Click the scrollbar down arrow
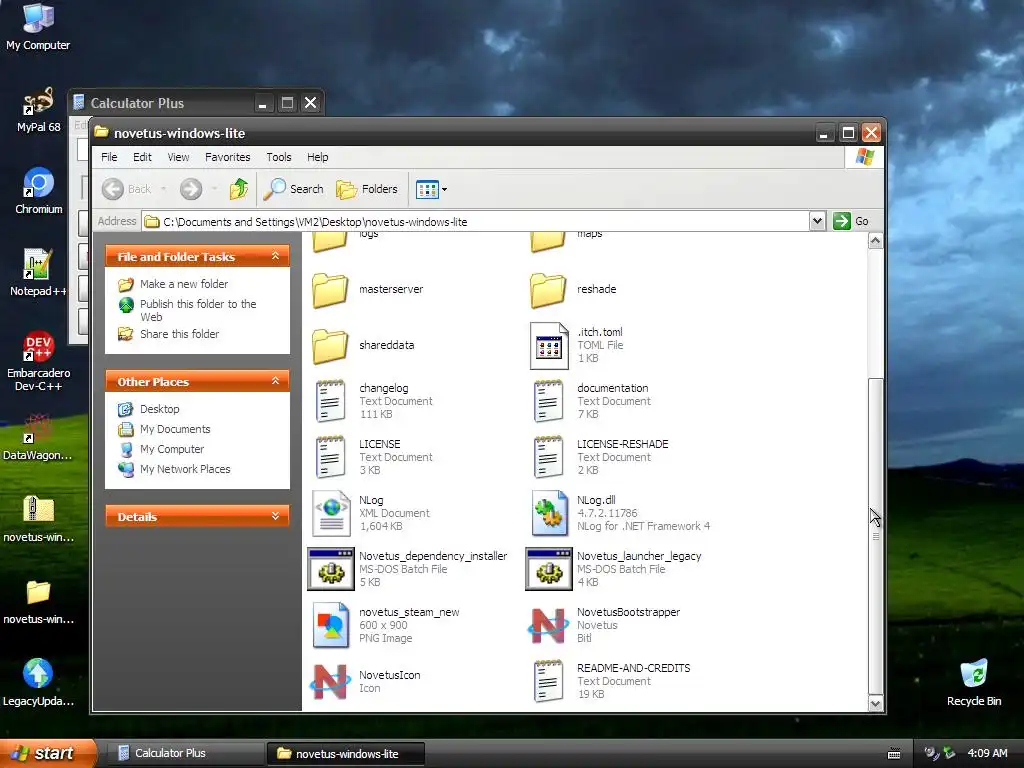The image size is (1024, 768). pyautogui.click(x=875, y=703)
